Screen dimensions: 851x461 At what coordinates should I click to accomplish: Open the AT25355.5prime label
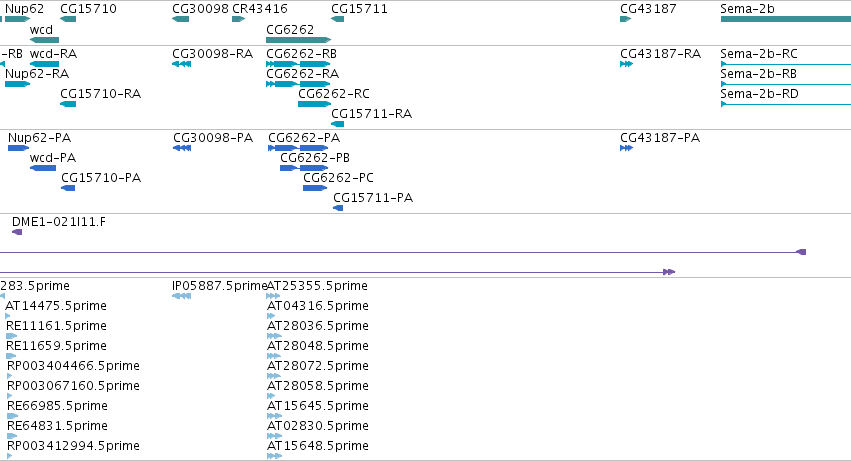click(317, 286)
